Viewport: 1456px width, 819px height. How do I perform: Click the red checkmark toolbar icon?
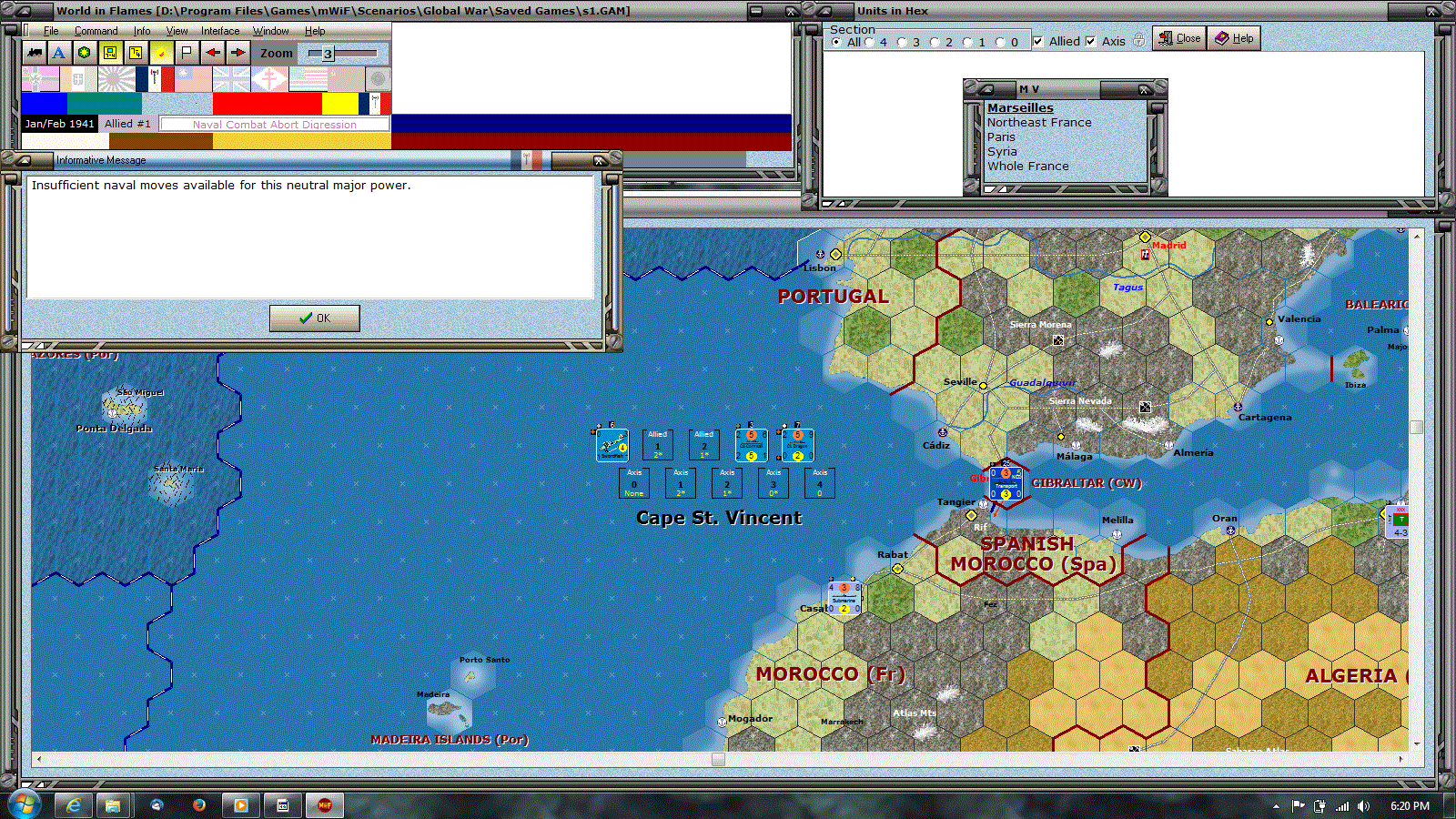[161, 53]
